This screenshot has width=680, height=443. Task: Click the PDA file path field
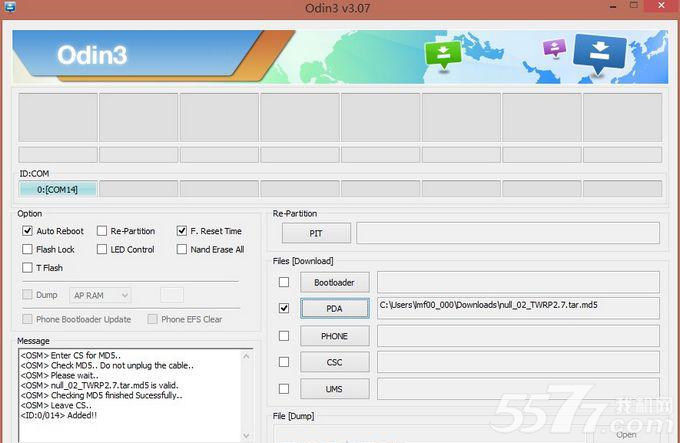517,308
